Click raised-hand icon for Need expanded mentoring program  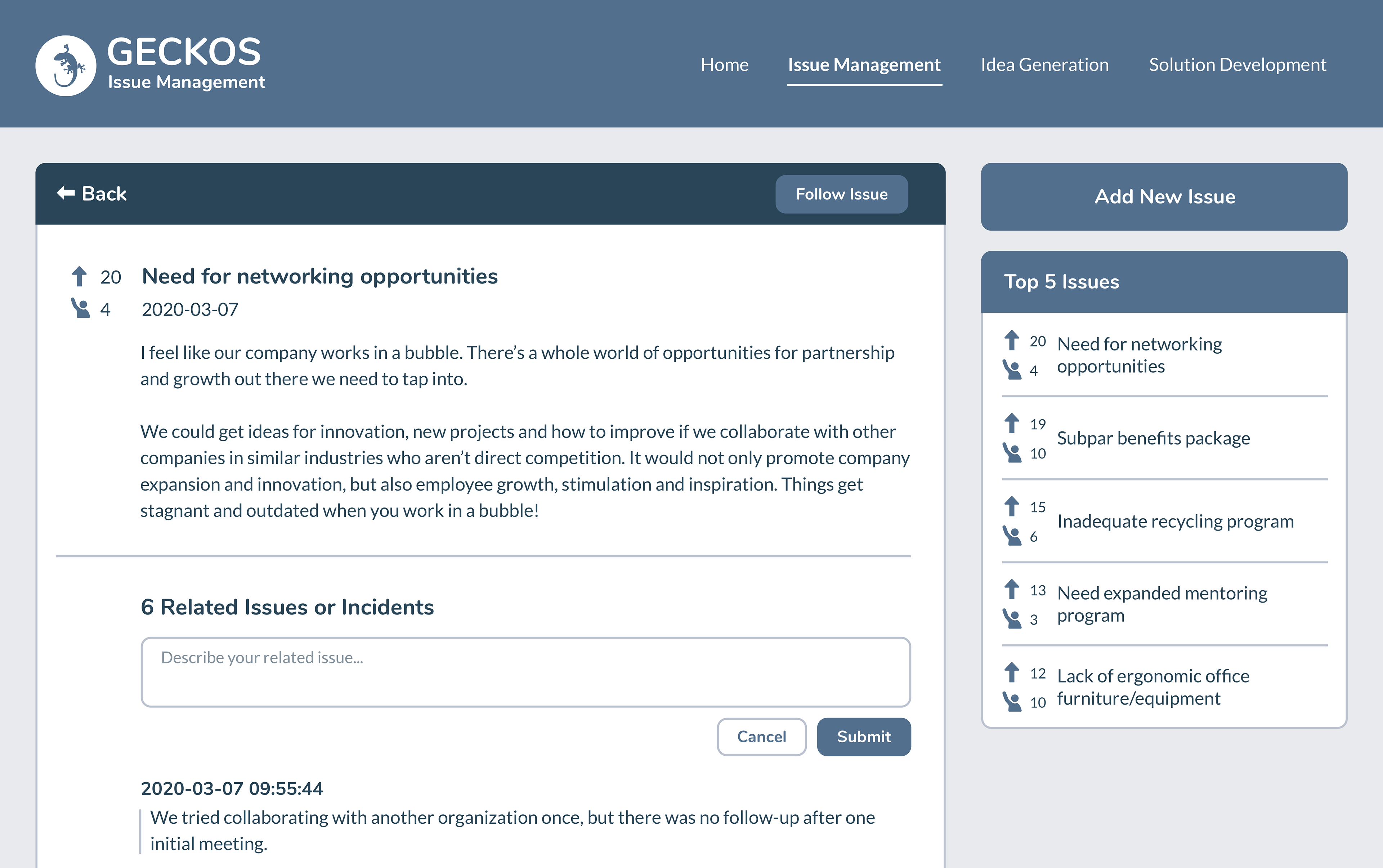(1012, 618)
